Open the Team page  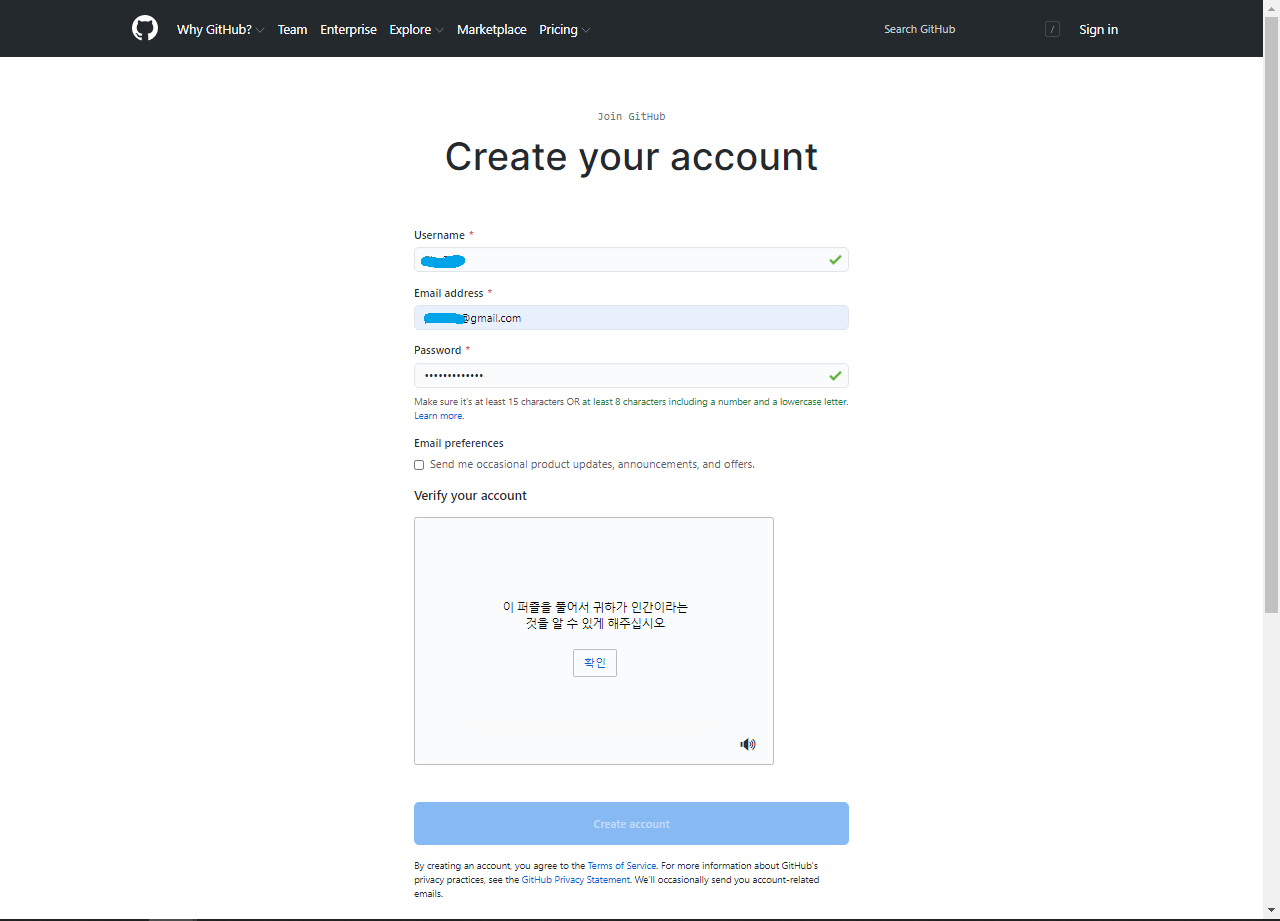point(292,29)
